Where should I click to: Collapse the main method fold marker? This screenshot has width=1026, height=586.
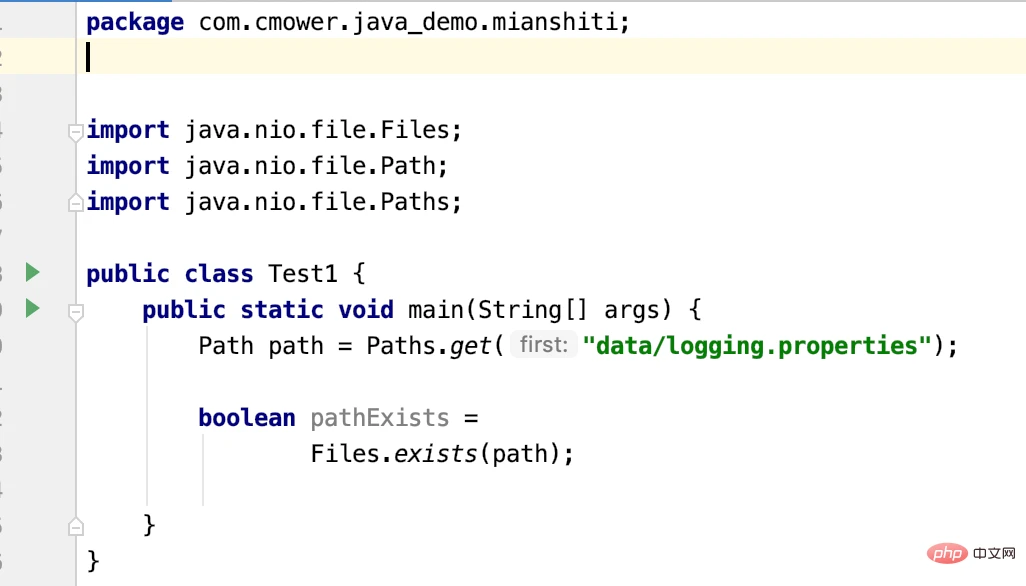click(75, 313)
